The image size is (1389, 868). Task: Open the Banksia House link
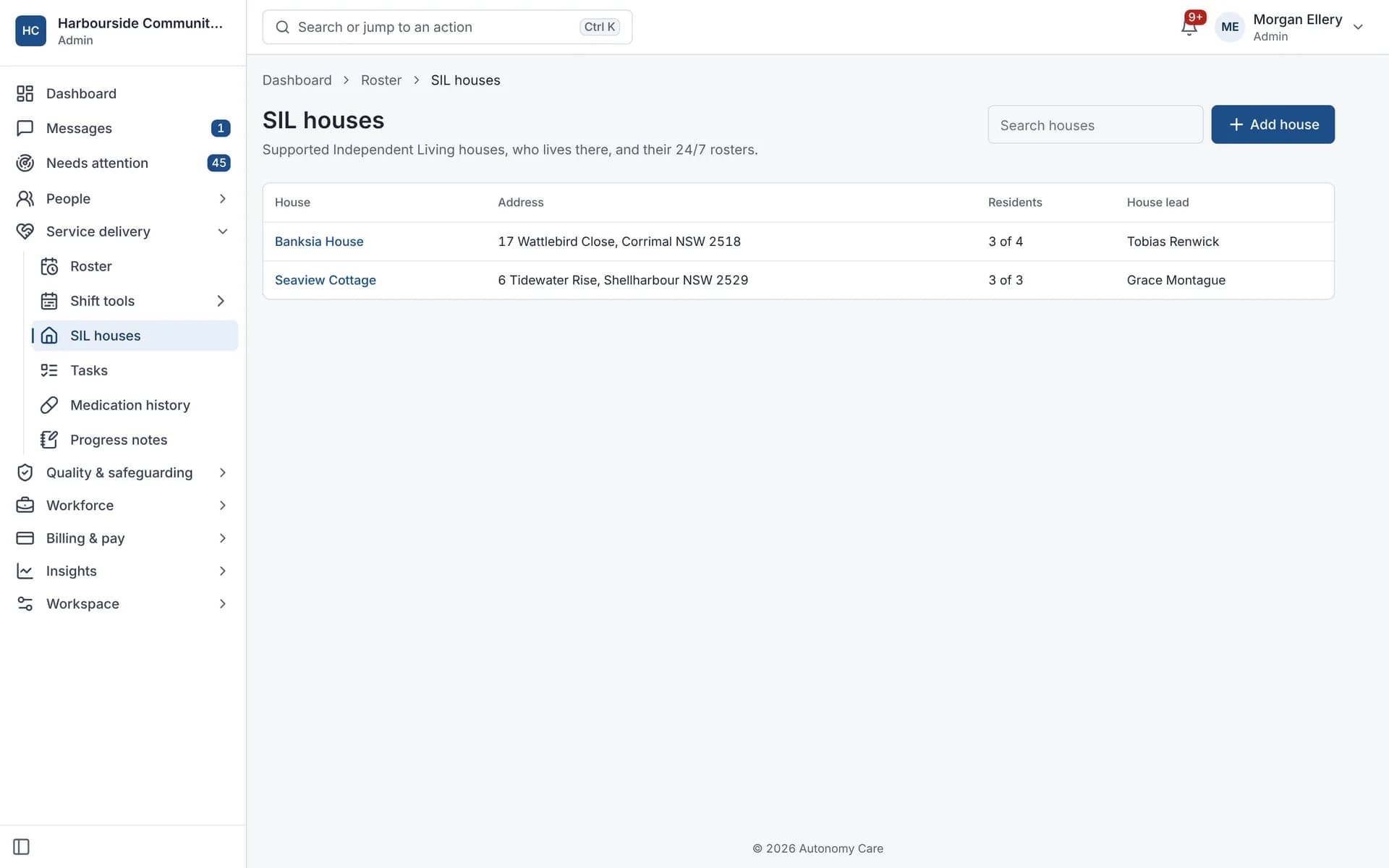[319, 242]
